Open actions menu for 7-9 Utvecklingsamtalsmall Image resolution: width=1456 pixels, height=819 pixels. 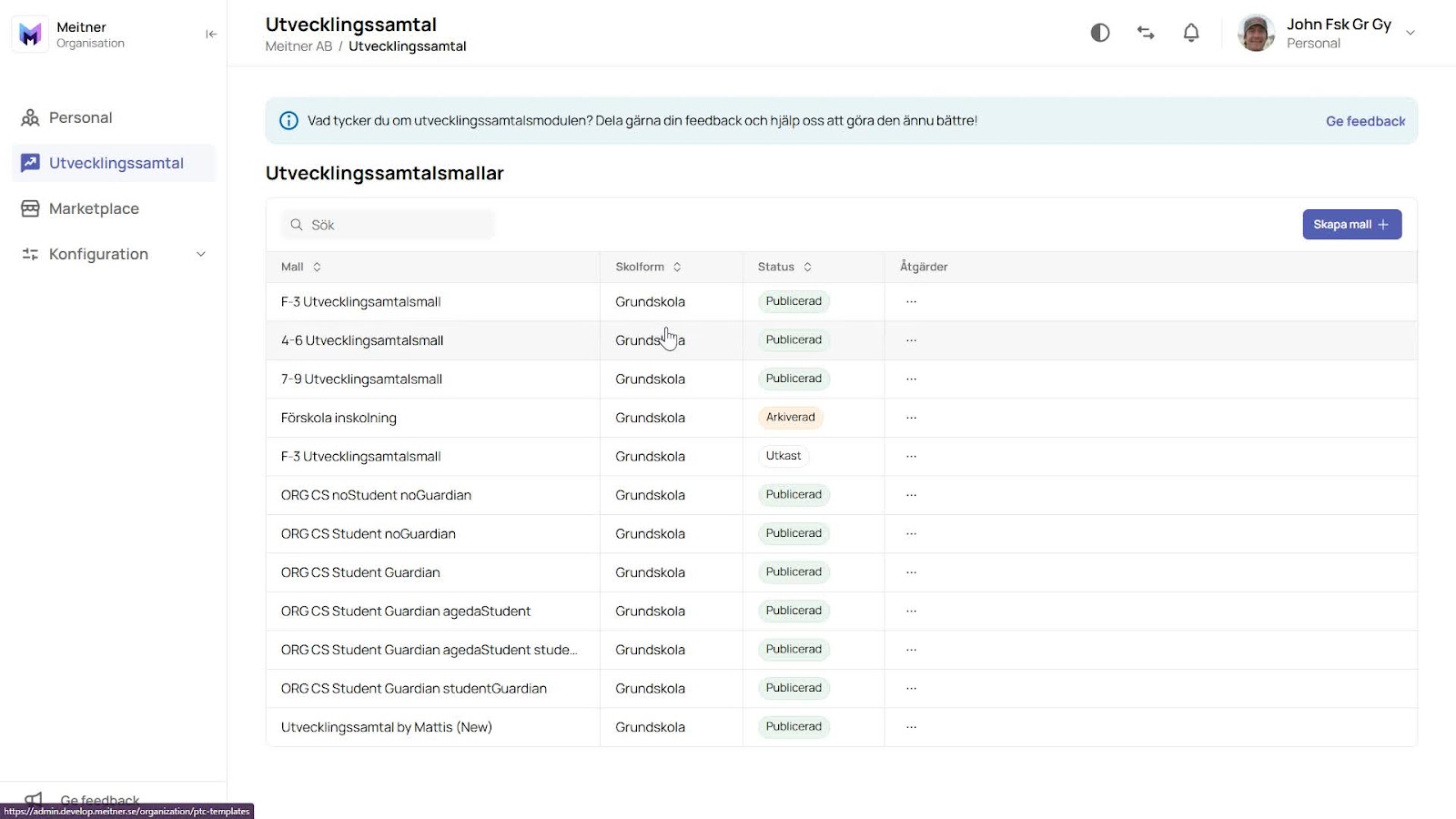(x=911, y=379)
